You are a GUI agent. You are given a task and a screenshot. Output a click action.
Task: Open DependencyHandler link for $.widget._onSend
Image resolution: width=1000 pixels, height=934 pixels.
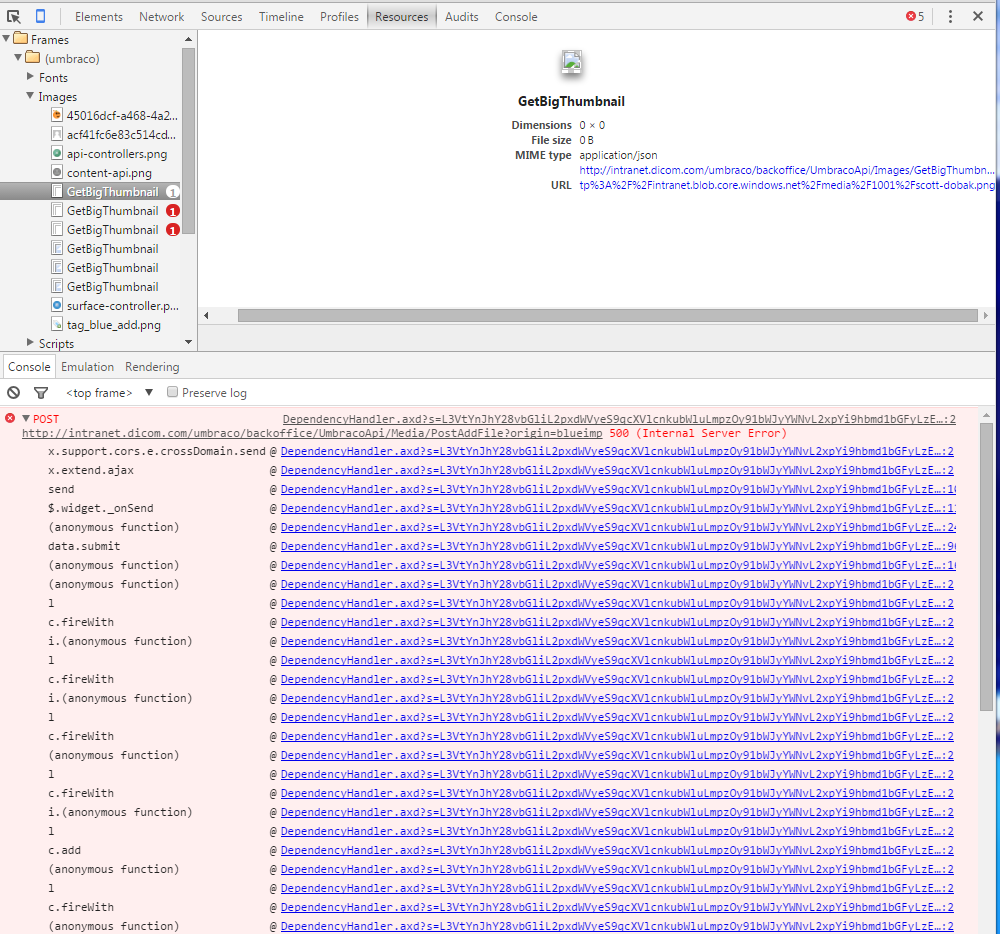pos(617,508)
